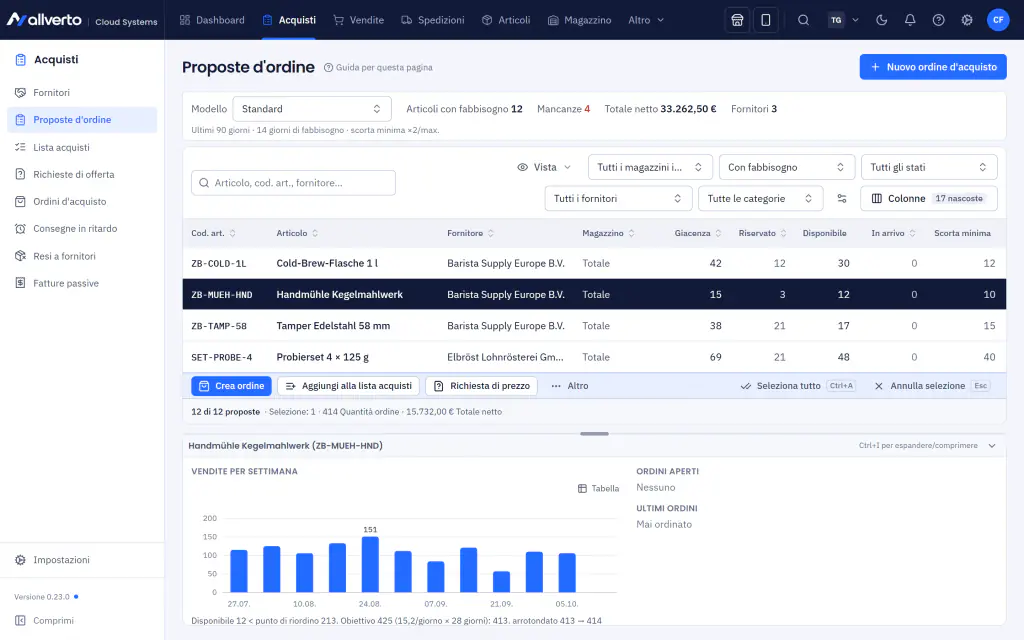Open the Dashboard menu
The image size is (1024, 640).
tap(212, 20)
